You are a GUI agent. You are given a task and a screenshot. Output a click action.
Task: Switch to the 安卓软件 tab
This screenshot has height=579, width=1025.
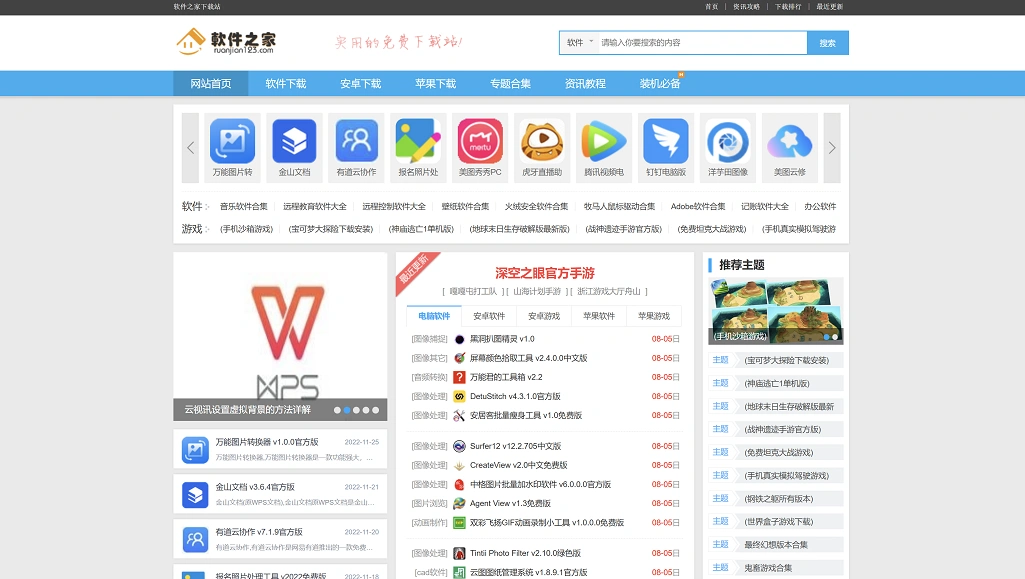click(490, 316)
